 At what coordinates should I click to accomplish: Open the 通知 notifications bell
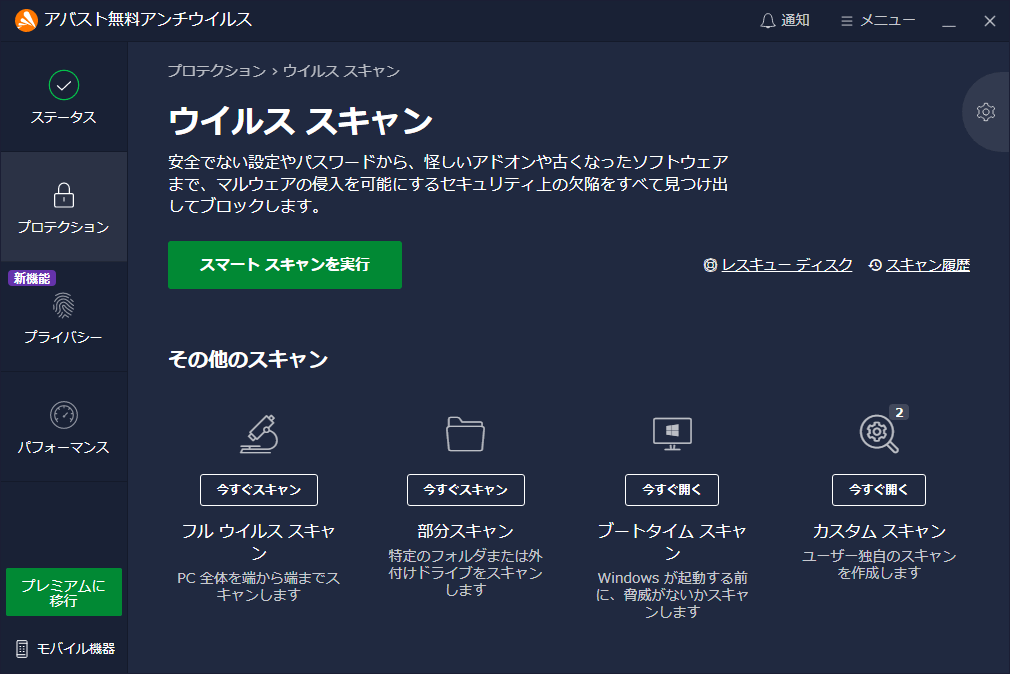[x=785, y=21]
